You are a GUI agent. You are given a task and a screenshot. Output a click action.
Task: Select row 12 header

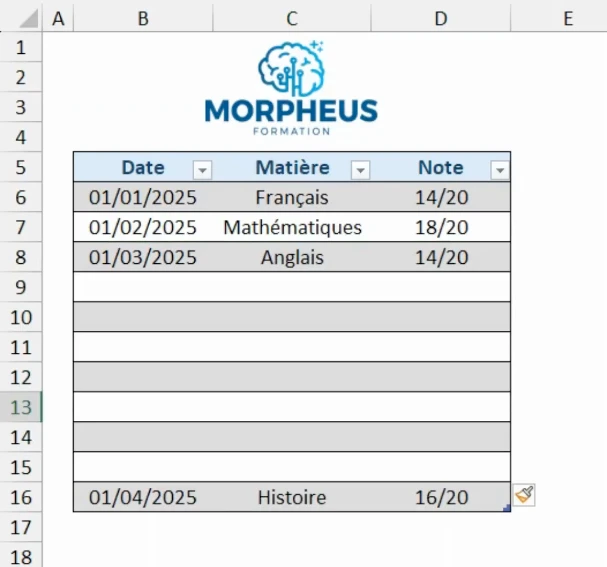[x=21, y=377]
